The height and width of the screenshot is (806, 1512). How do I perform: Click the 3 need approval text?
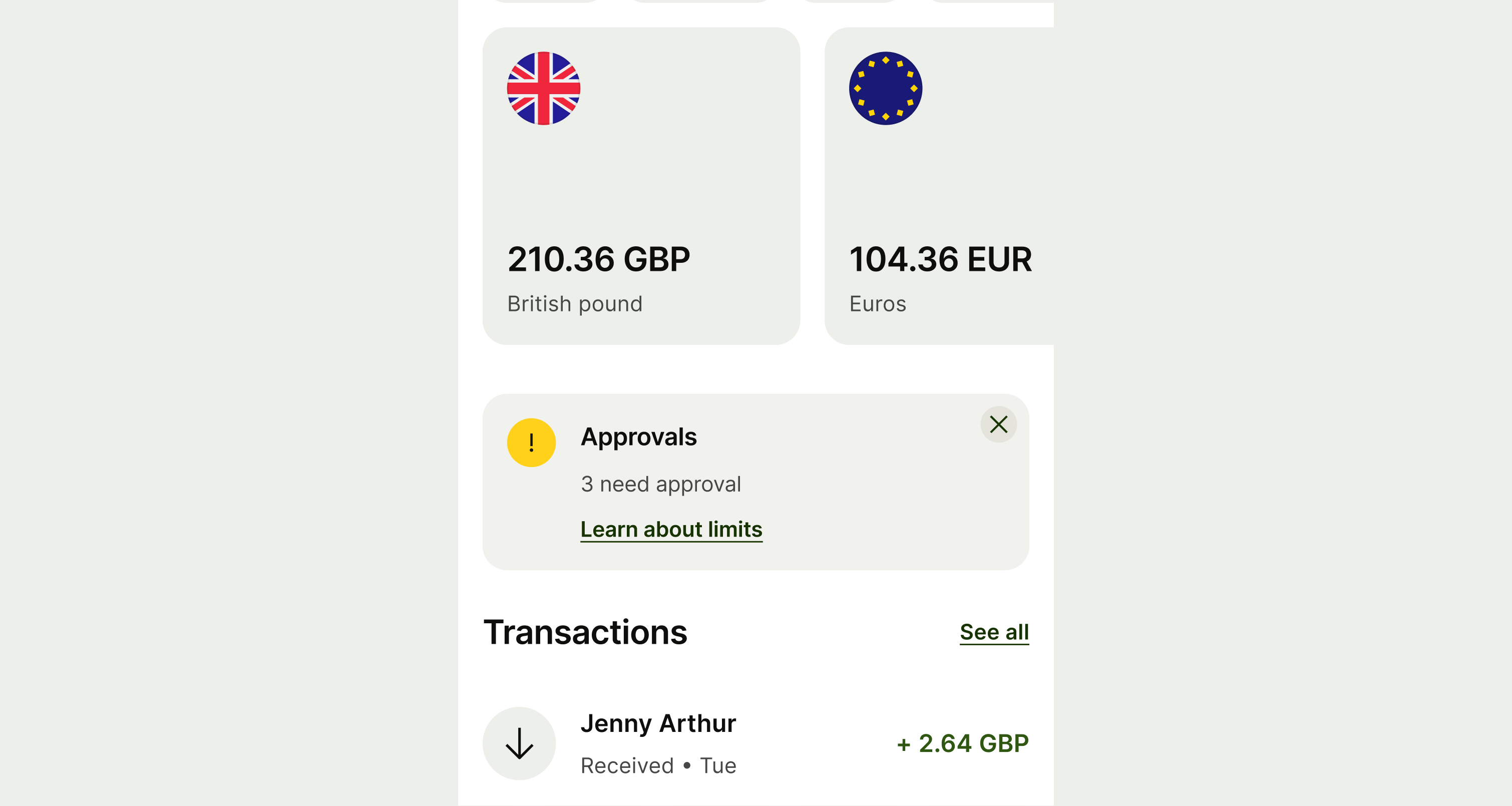(x=661, y=484)
